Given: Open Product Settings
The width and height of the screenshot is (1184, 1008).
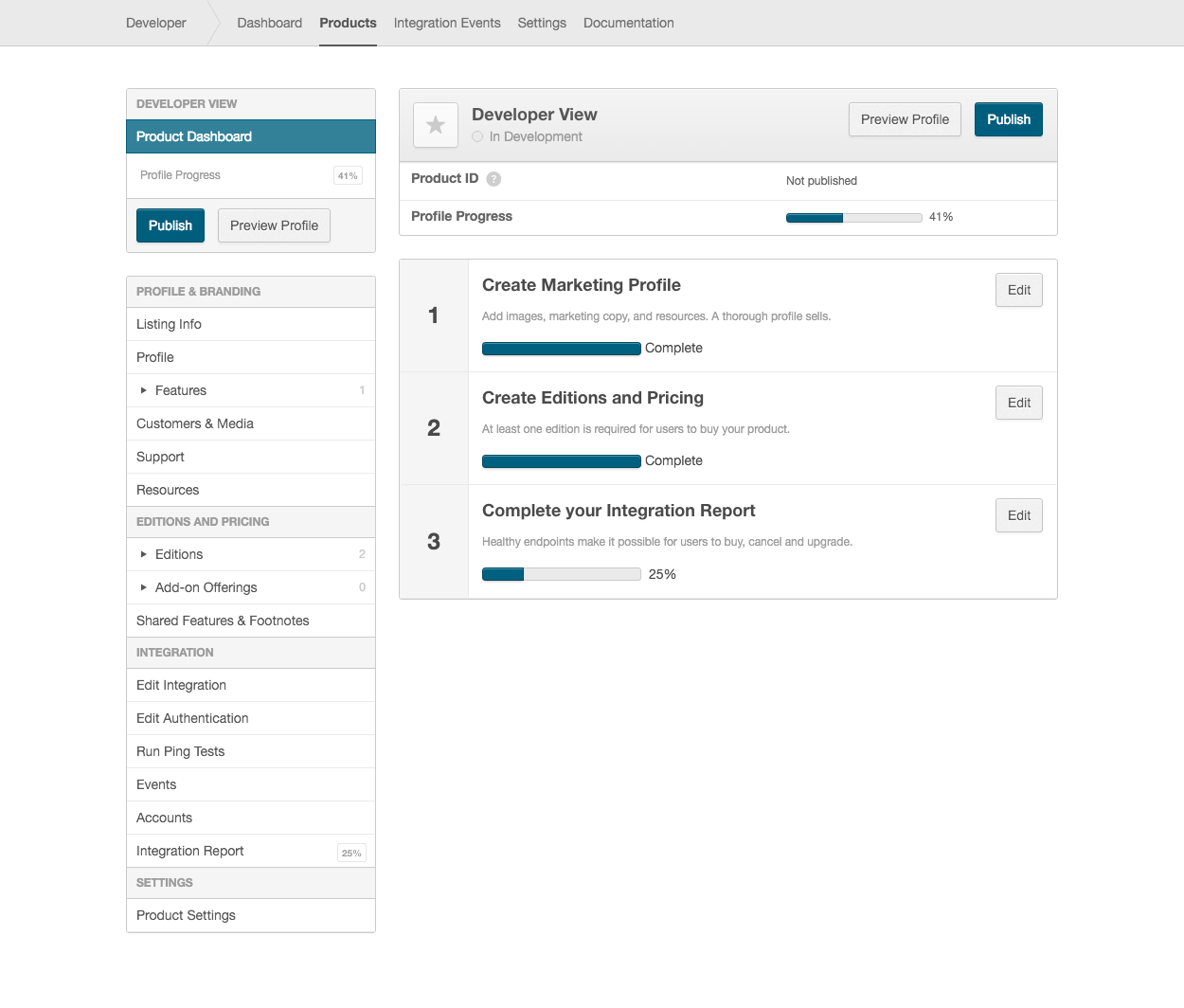Looking at the screenshot, I should click(251, 915).
